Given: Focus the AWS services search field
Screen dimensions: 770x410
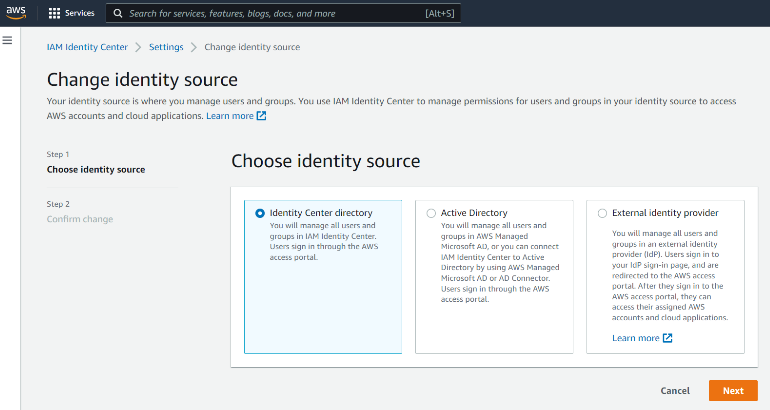Looking at the screenshot, I should [x=283, y=13].
